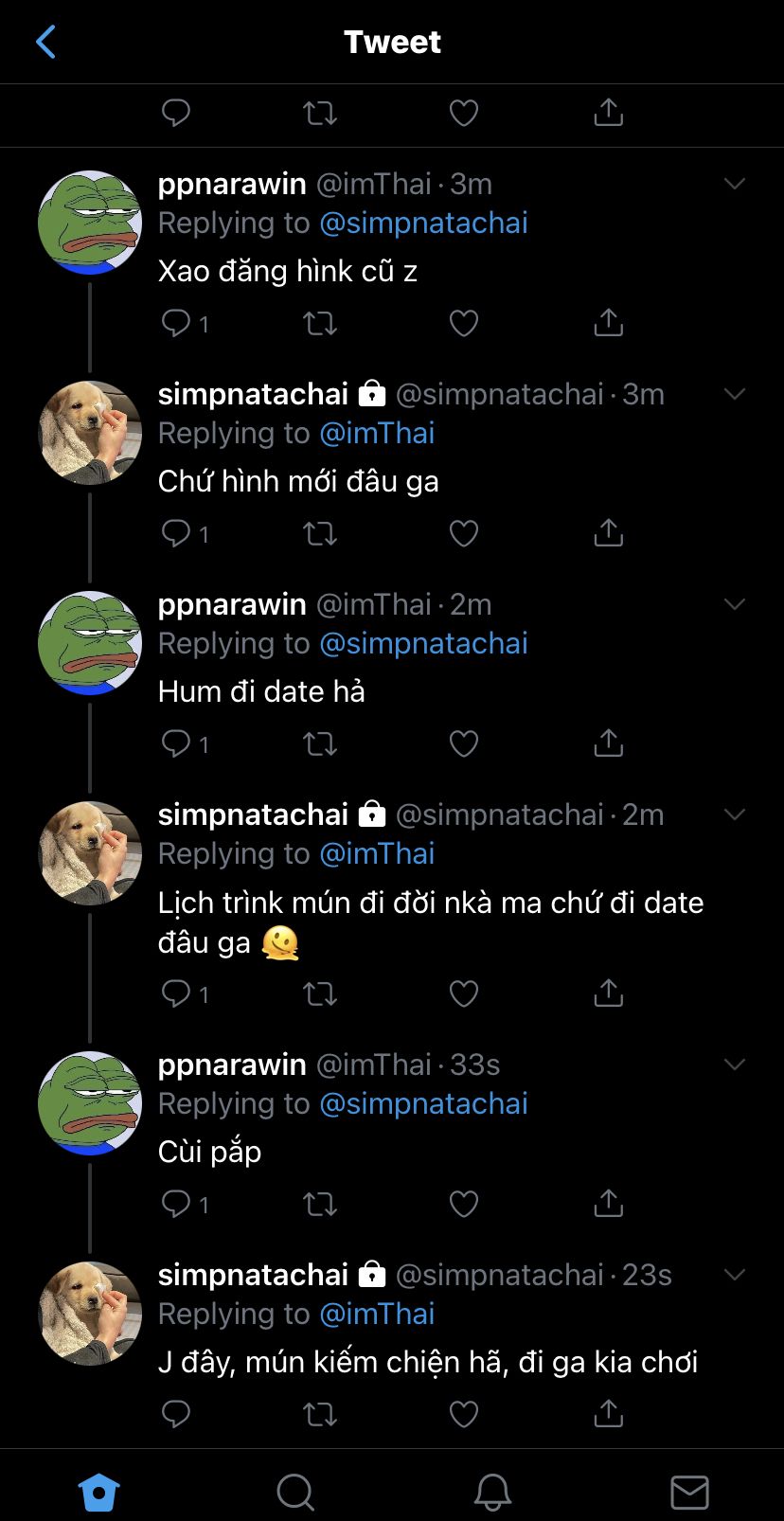This screenshot has height=1521, width=784.
Task: Reply to the "Cùi pắp" tweet
Action: [176, 1205]
